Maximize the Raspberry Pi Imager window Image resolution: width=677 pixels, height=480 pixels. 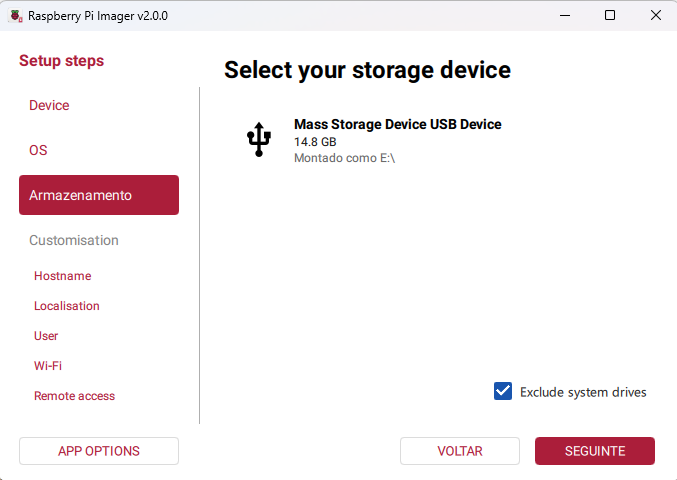[610, 16]
